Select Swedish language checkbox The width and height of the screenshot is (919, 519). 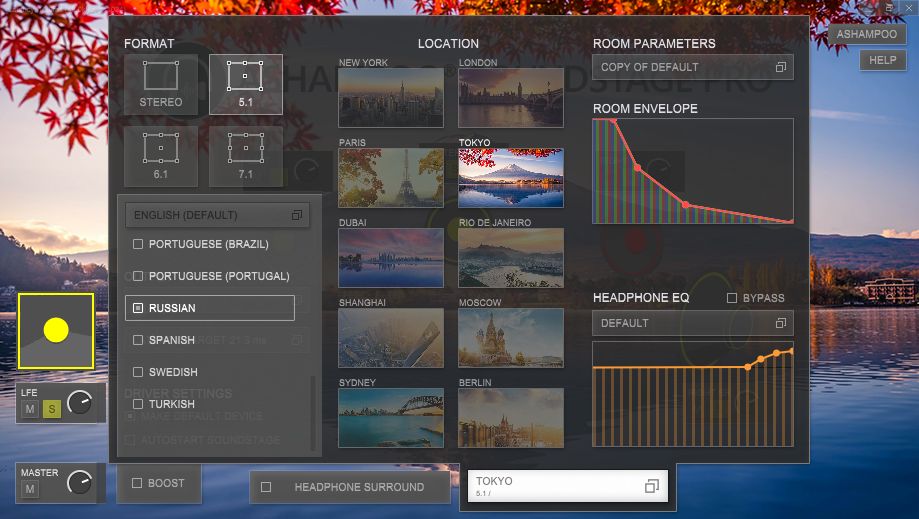[138, 372]
